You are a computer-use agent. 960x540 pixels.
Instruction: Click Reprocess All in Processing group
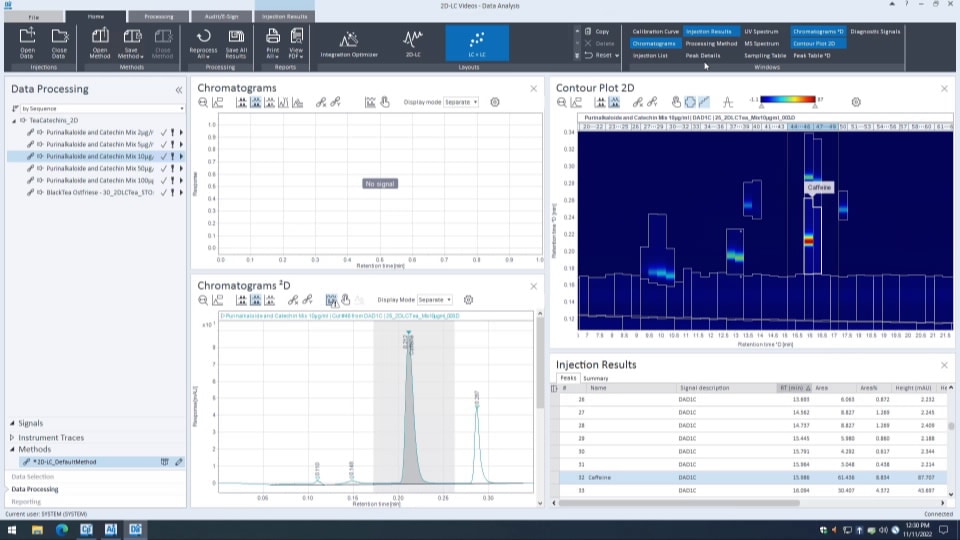(x=203, y=42)
